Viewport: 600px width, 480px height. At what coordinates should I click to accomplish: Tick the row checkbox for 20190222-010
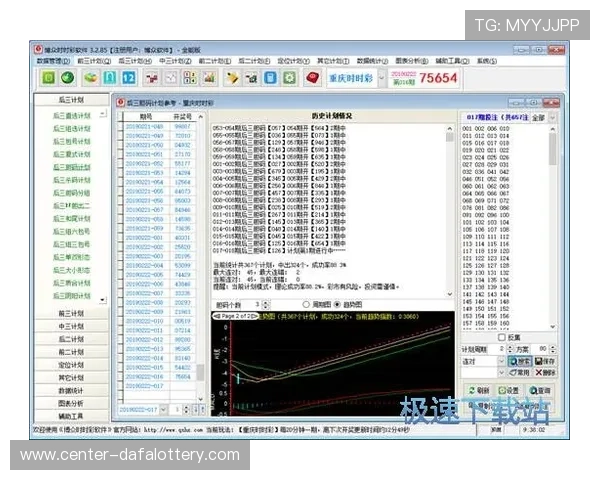coord(121,321)
